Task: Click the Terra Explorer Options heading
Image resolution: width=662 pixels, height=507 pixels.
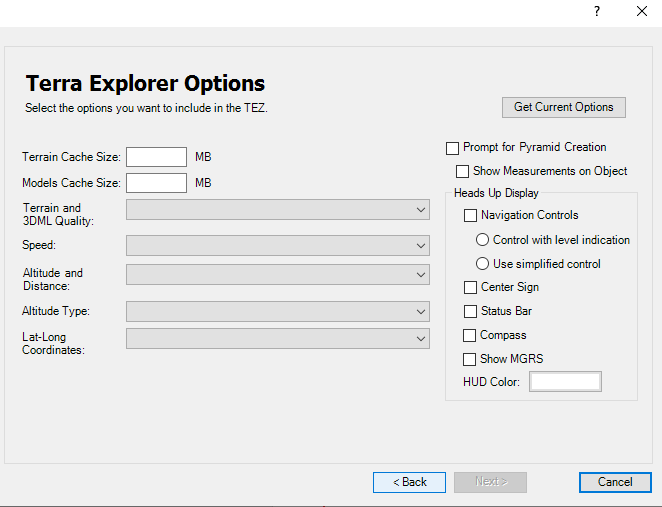Action: (x=145, y=83)
